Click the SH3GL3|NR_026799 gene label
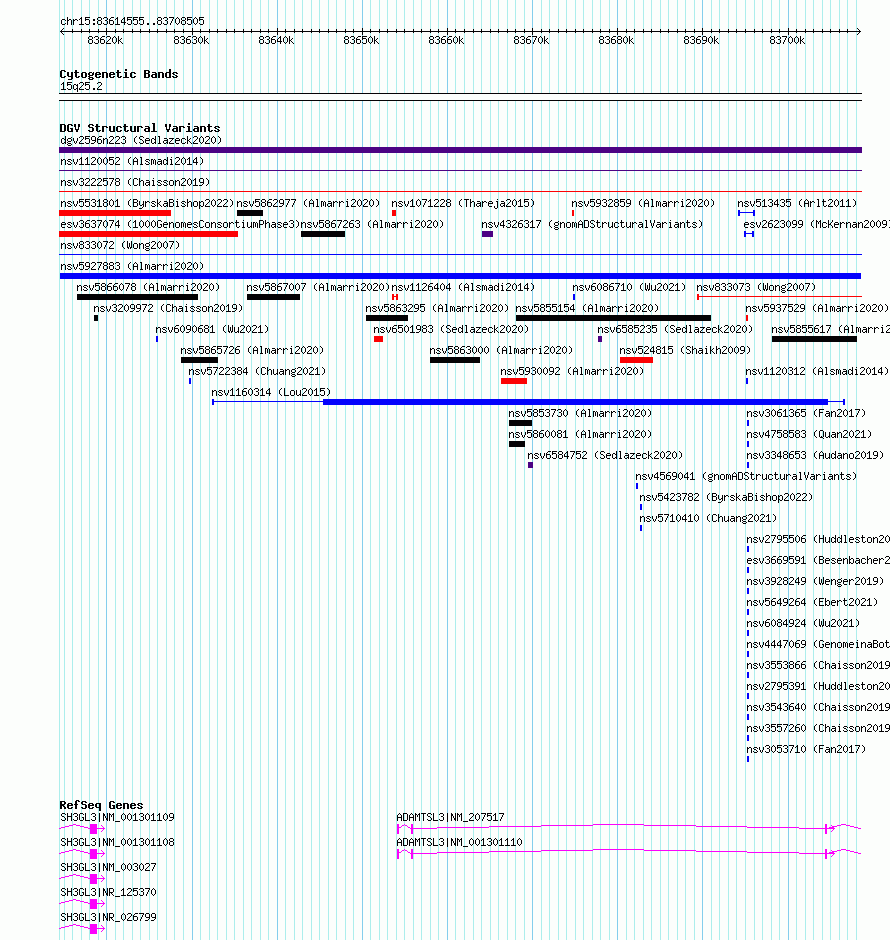Screen dimensions: 890x940 point(108,917)
